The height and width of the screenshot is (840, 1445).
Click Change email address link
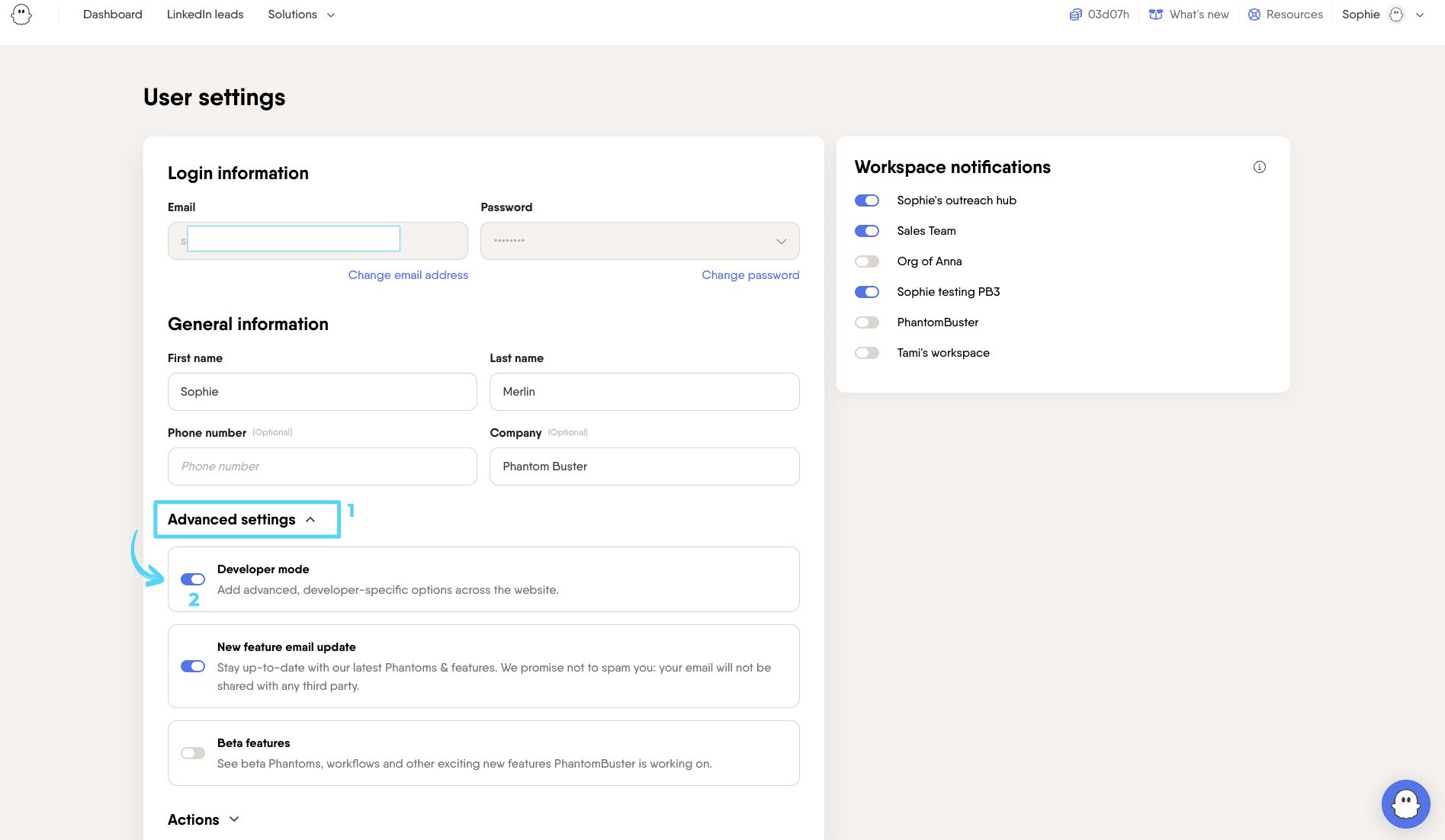[x=408, y=275]
